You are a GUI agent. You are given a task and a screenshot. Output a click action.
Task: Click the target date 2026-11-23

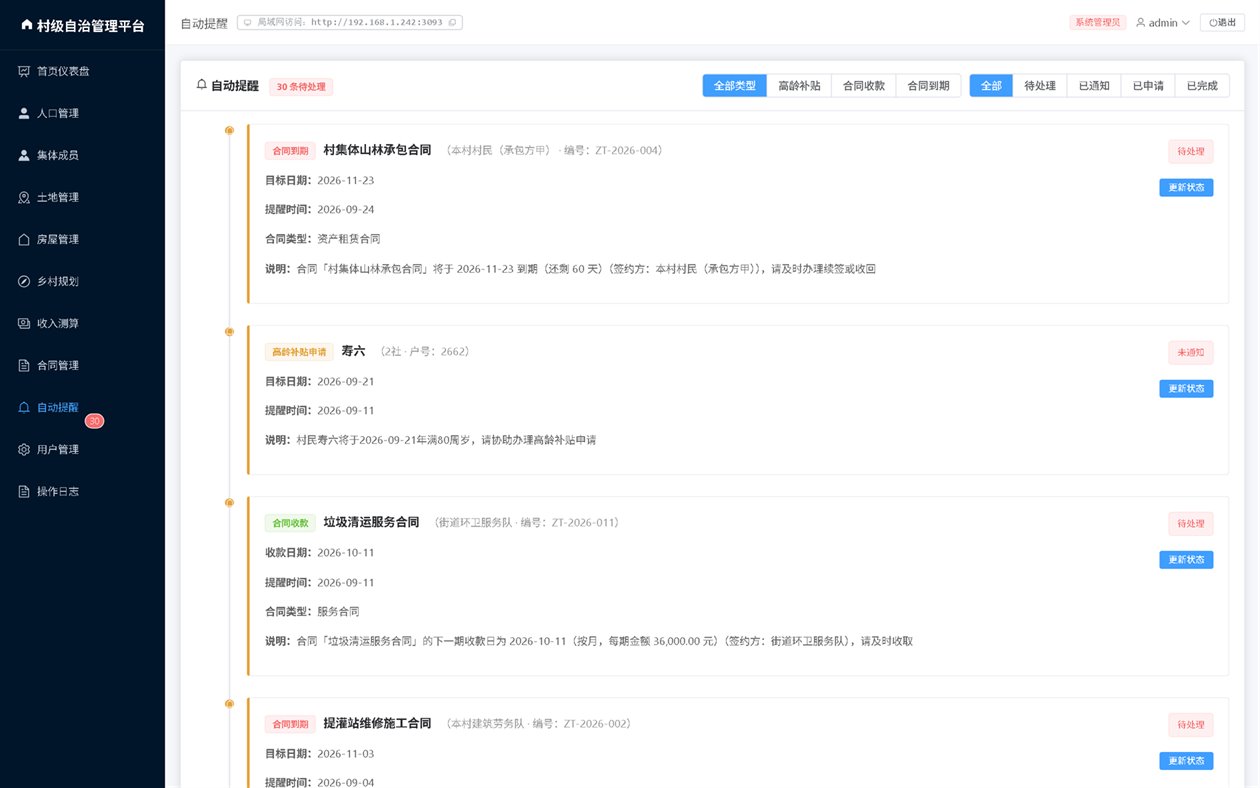[x=345, y=180]
